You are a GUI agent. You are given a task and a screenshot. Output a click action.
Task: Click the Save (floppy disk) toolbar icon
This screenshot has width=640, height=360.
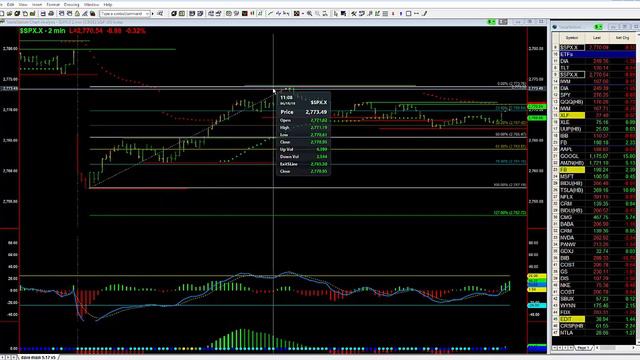pyautogui.click(x=43, y=13)
